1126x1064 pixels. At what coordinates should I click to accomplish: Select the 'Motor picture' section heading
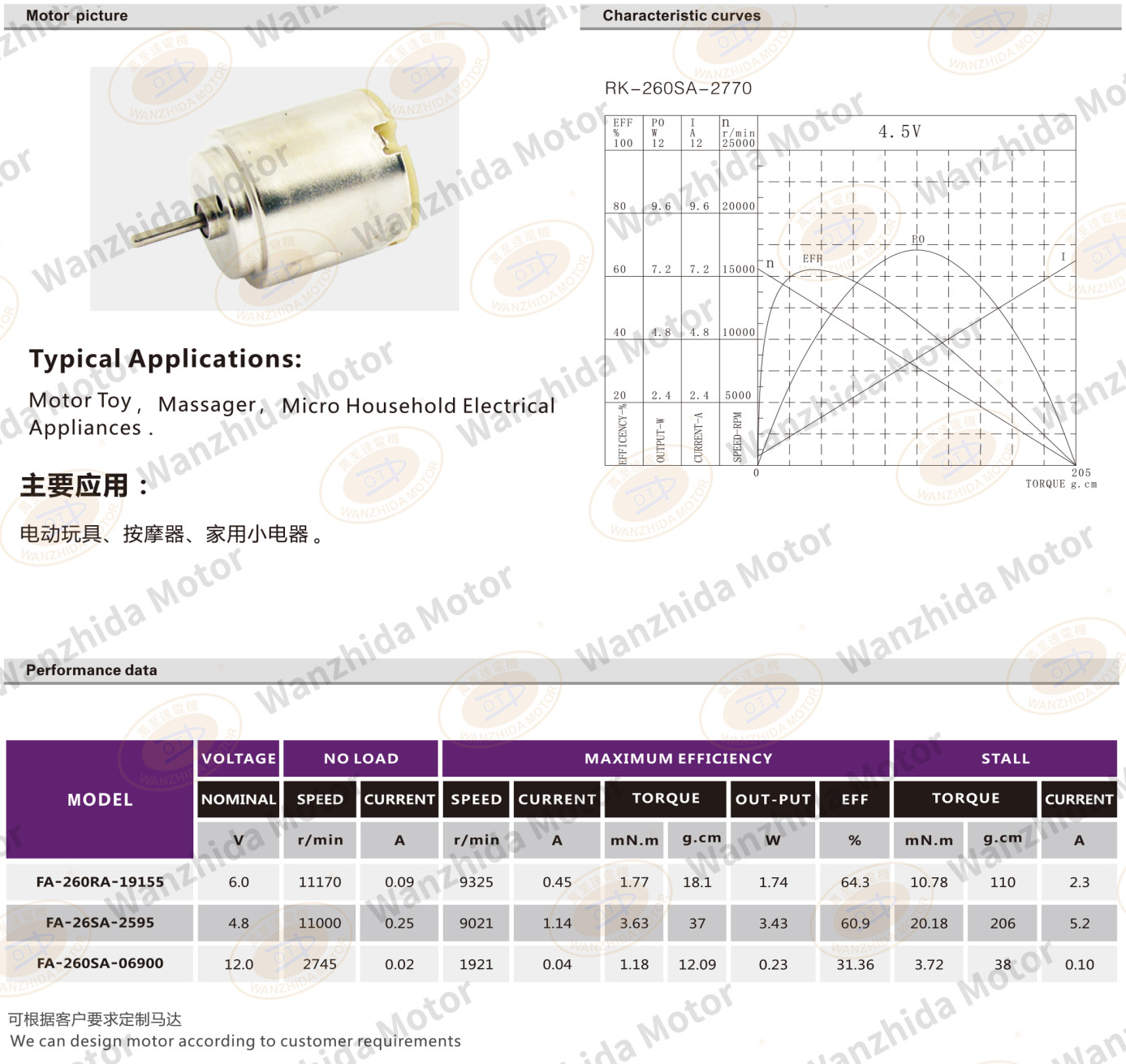point(77,15)
